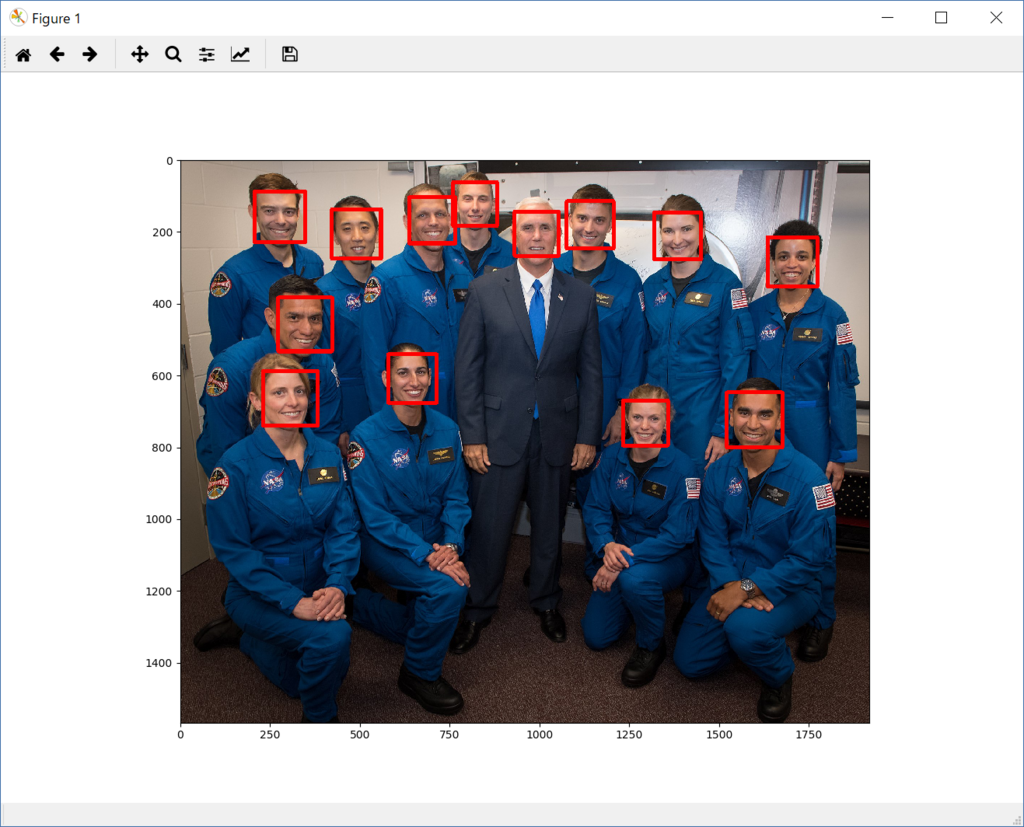Go forward to the next view
This screenshot has height=827, width=1024.
90,54
